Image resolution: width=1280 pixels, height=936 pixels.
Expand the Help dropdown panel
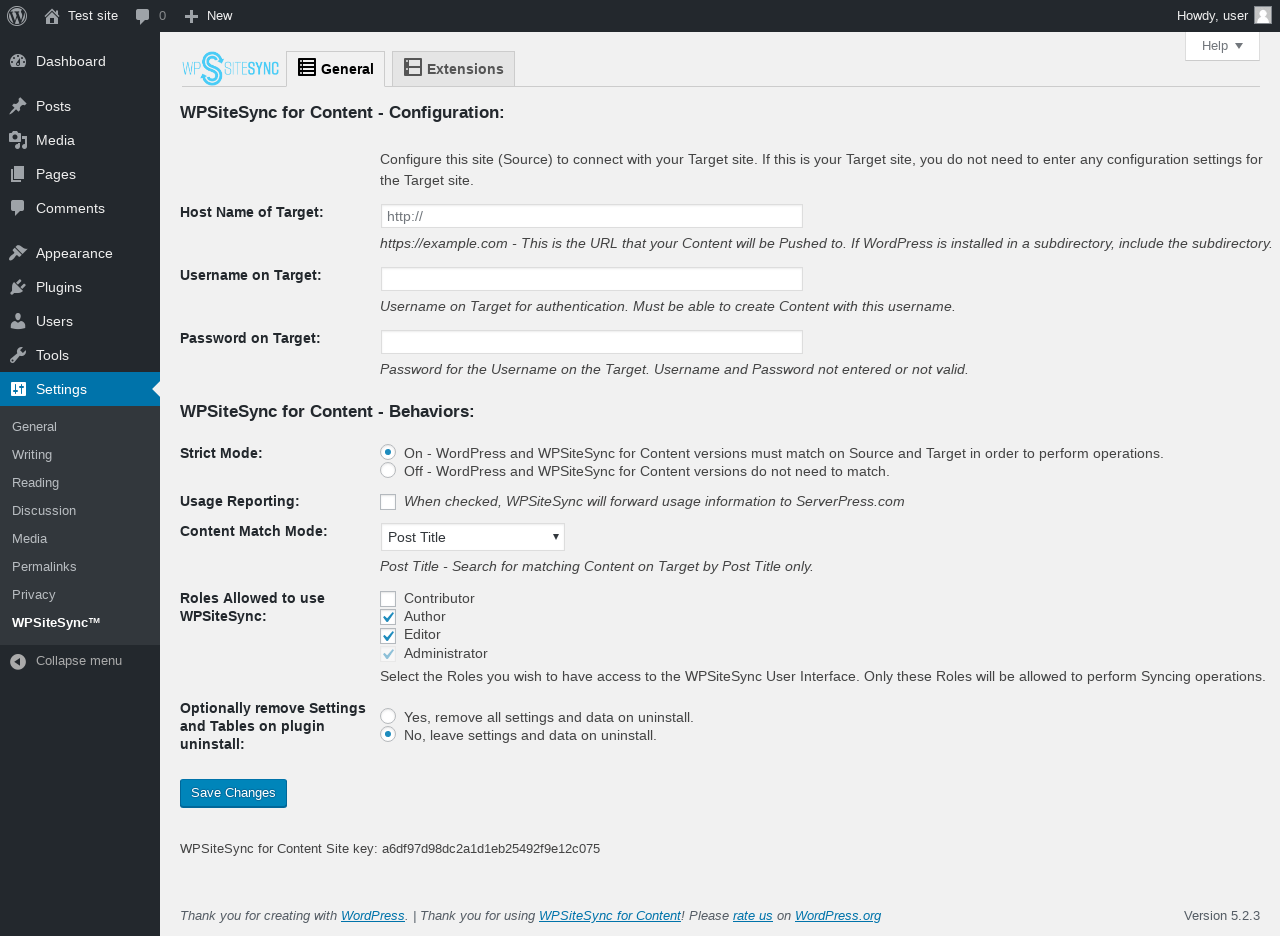pyautogui.click(x=1222, y=46)
